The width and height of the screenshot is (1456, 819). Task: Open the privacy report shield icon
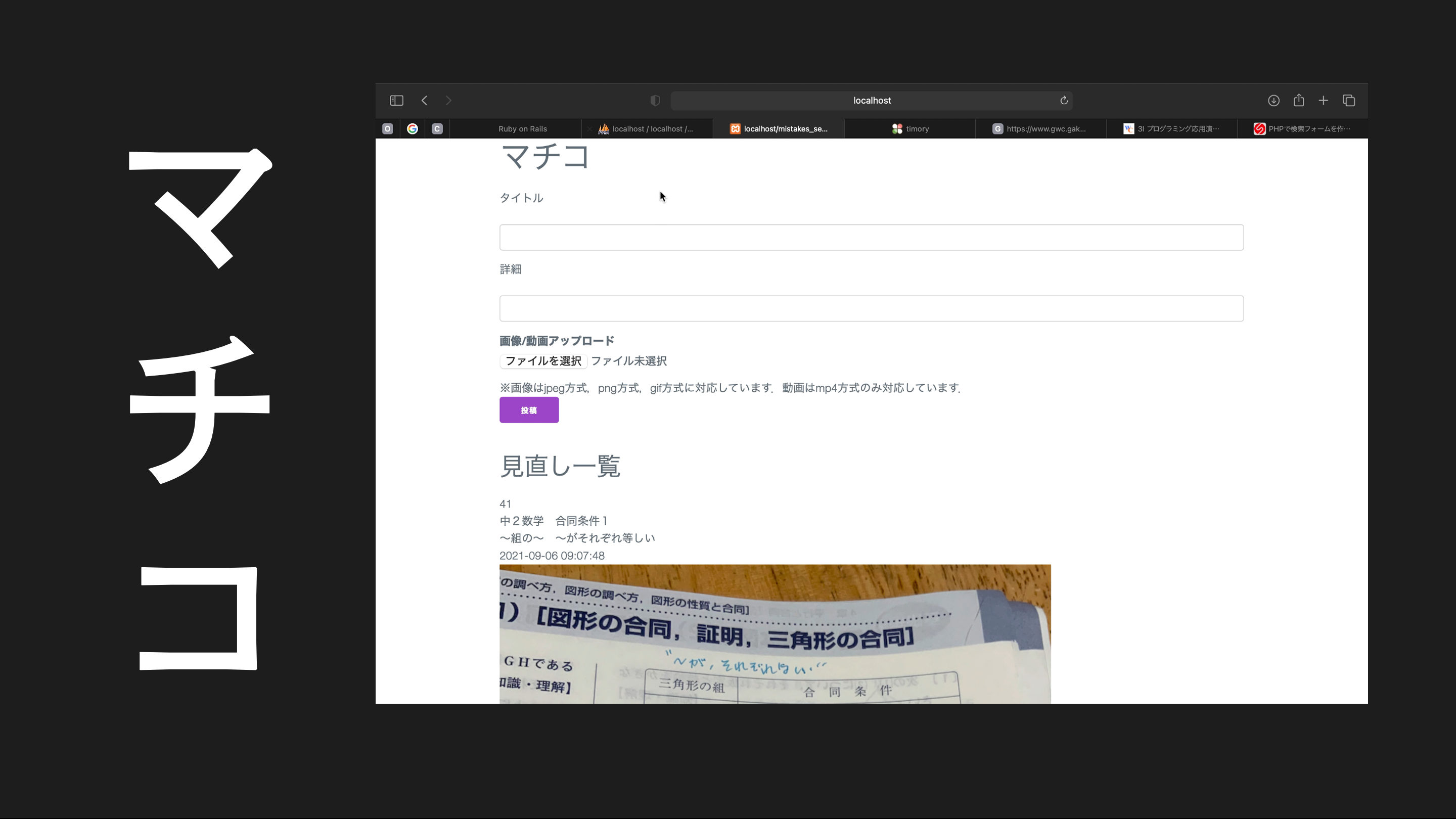pyautogui.click(x=655, y=101)
